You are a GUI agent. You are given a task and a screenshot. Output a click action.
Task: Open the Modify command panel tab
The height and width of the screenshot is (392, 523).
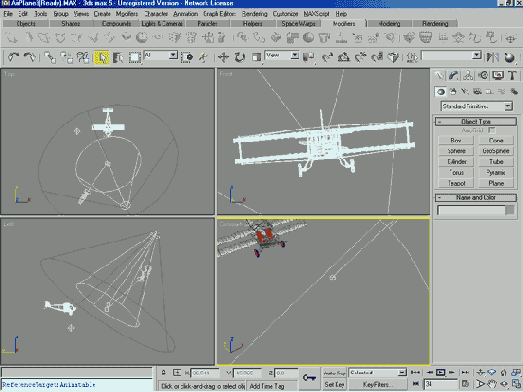tap(453, 75)
